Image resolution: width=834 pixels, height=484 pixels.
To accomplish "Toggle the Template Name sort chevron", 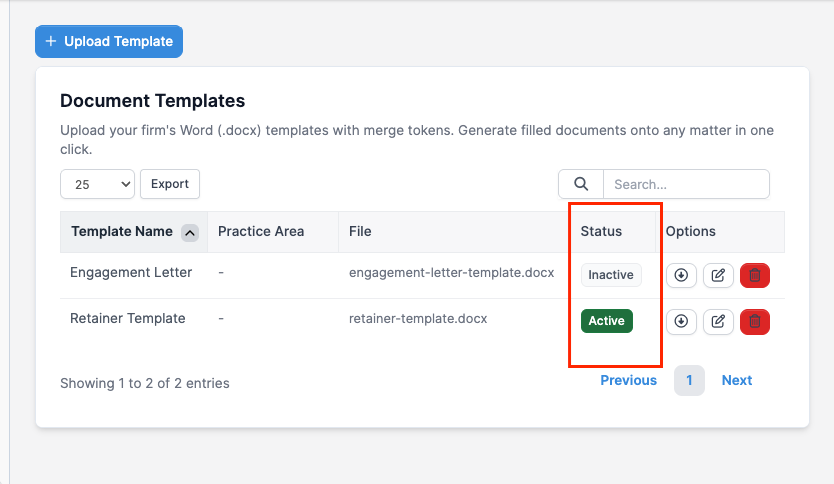I will (x=190, y=233).
